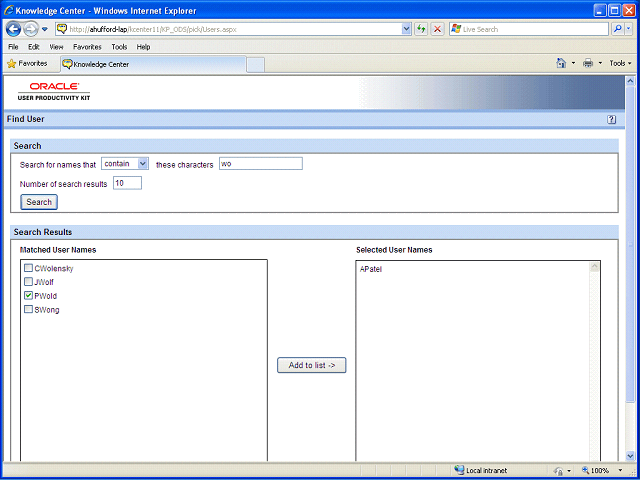
Task: Open a new blank tab
Action: click(x=256, y=65)
